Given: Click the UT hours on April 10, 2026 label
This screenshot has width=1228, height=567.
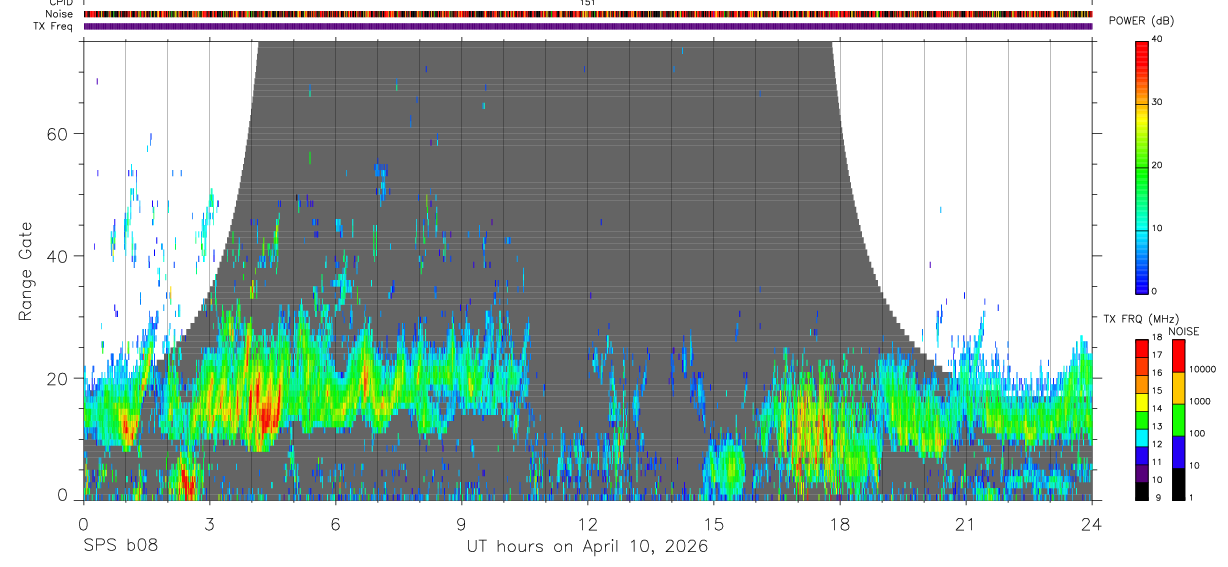Looking at the screenshot, I should (587, 547).
